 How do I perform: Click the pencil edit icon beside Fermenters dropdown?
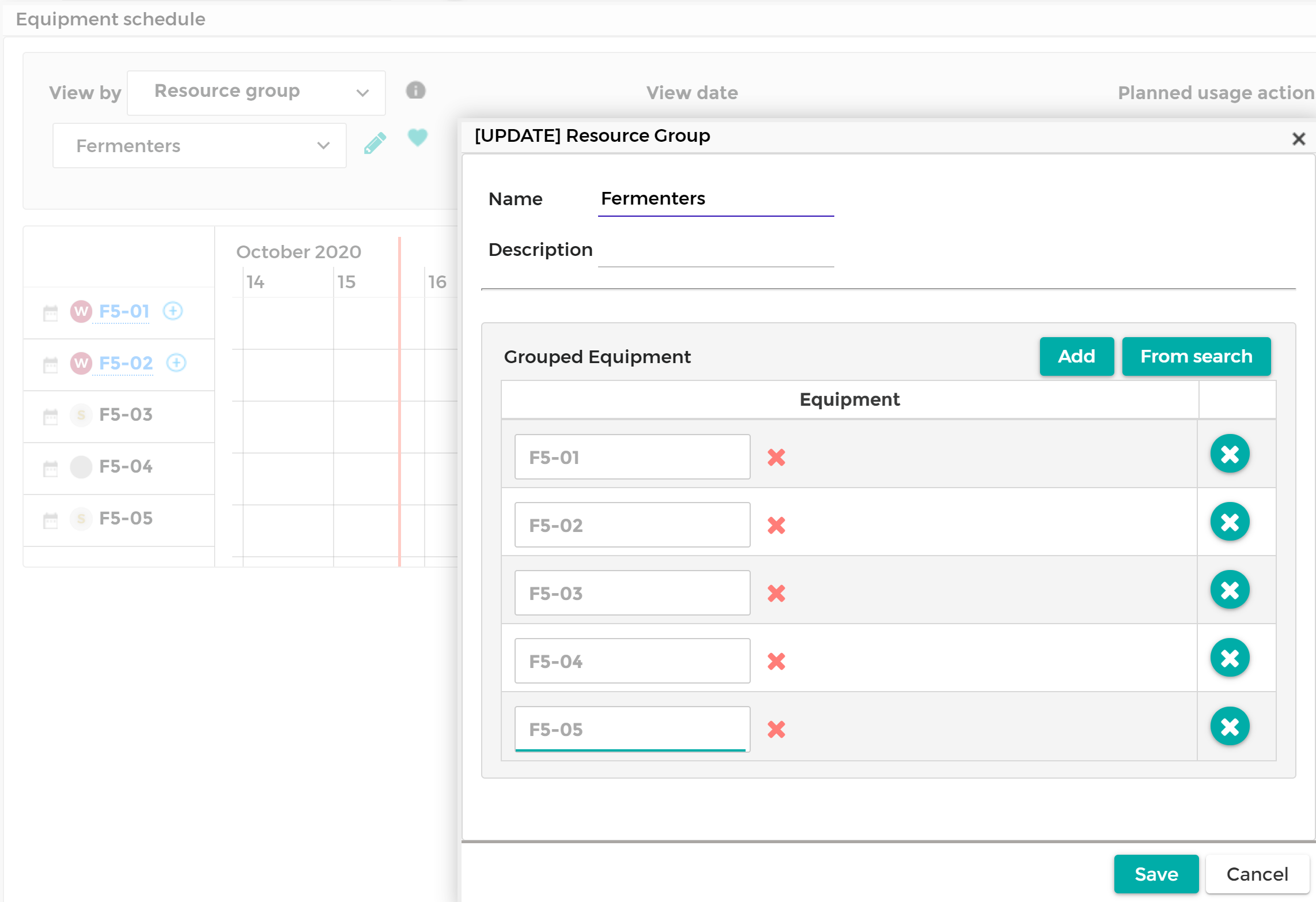[x=375, y=144]
